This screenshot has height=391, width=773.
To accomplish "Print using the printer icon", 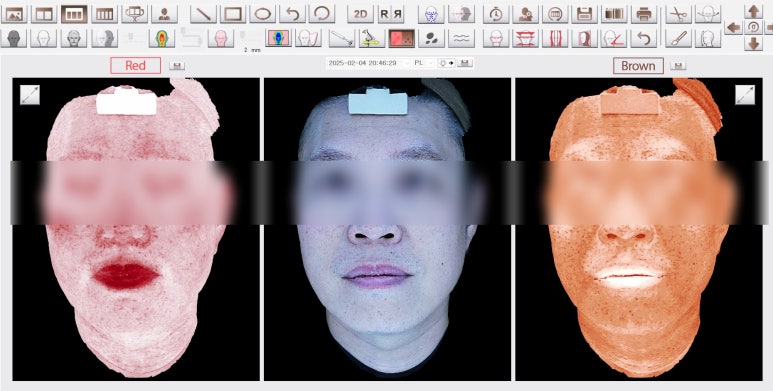I will pyautogui.click(x=644, y=14).
